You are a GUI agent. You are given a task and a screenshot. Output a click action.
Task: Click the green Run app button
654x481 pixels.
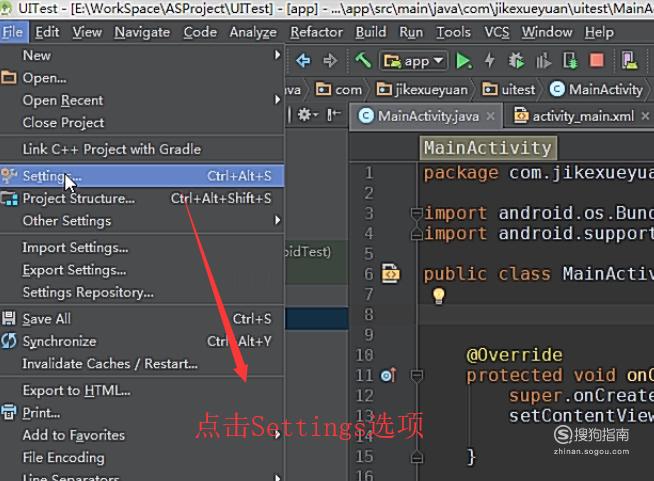pyautogui.click(x=463, y=61)
